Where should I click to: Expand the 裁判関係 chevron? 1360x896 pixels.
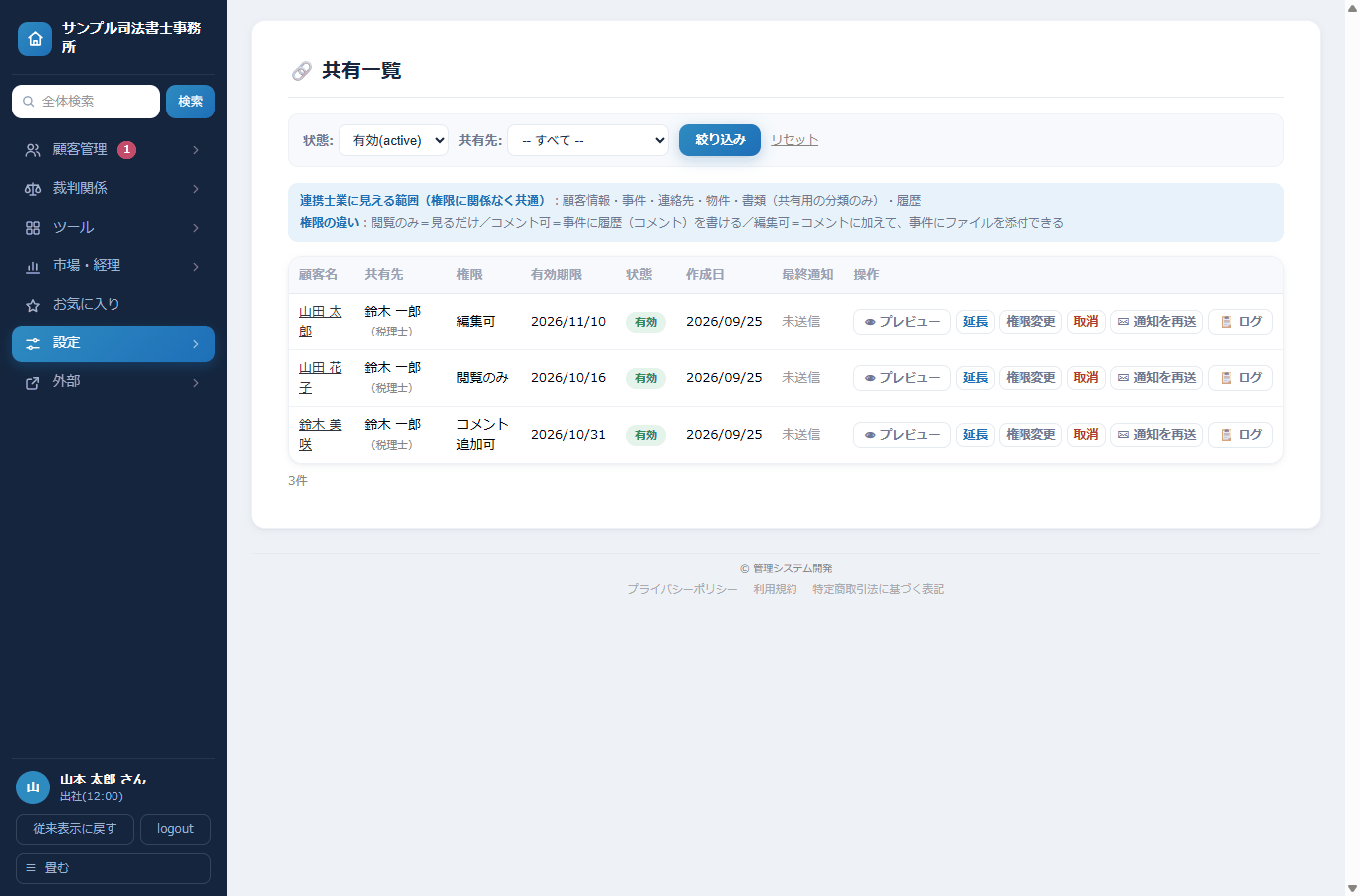pyautogui.click(x=196, y=189)
